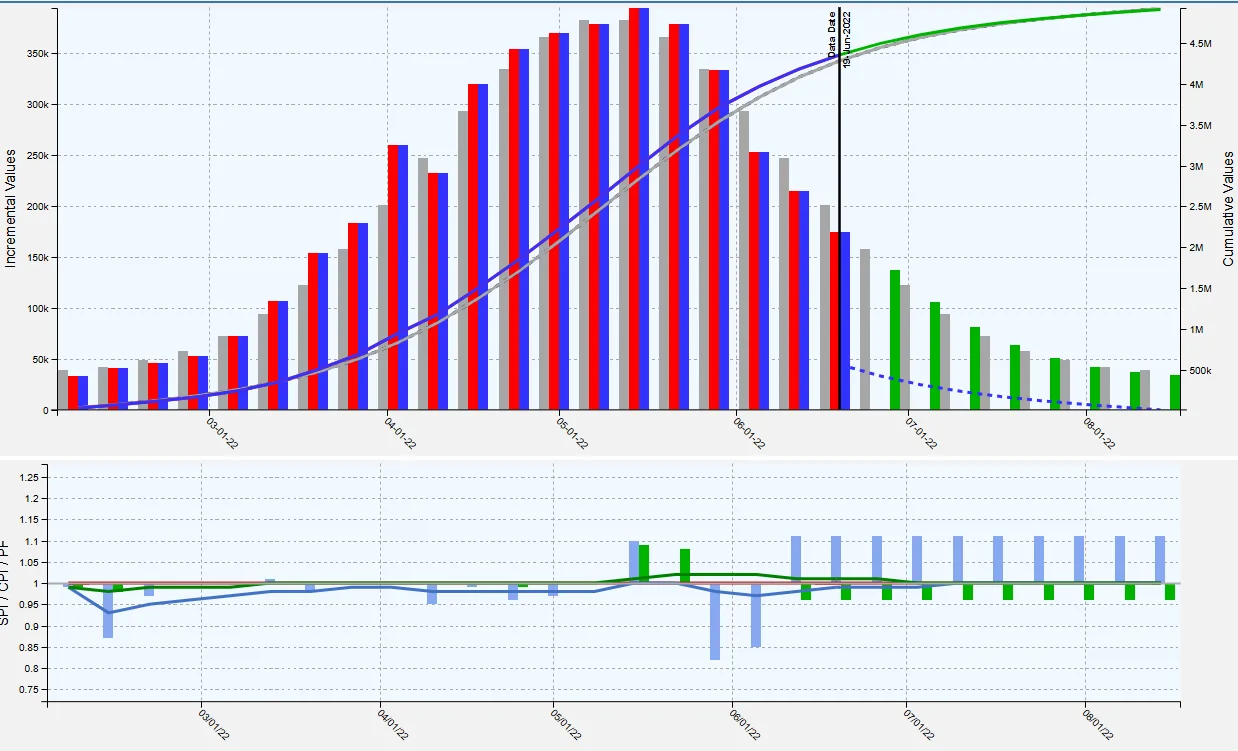Click the 06/01/22 date on lower chart
1238x751 pixels.
(x=746, y=727)
